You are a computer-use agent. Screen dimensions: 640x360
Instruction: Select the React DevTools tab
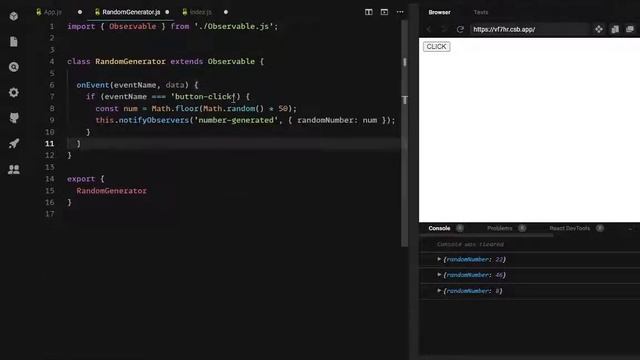point(569,228)
